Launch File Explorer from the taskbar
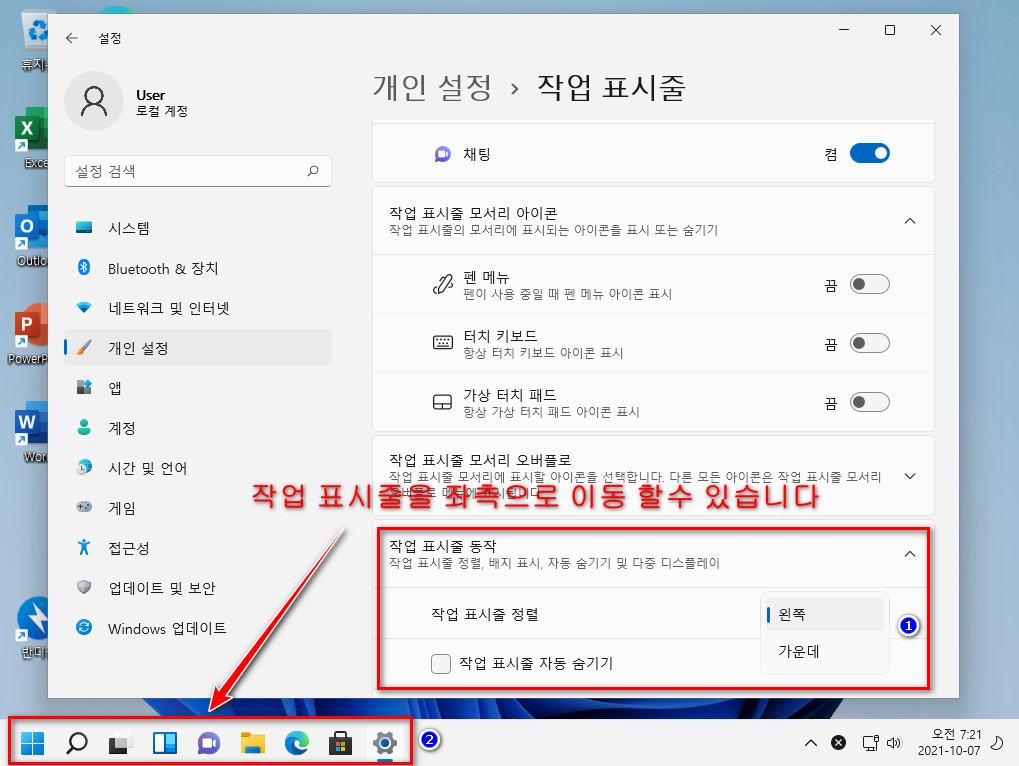 [x=253, y=743]
